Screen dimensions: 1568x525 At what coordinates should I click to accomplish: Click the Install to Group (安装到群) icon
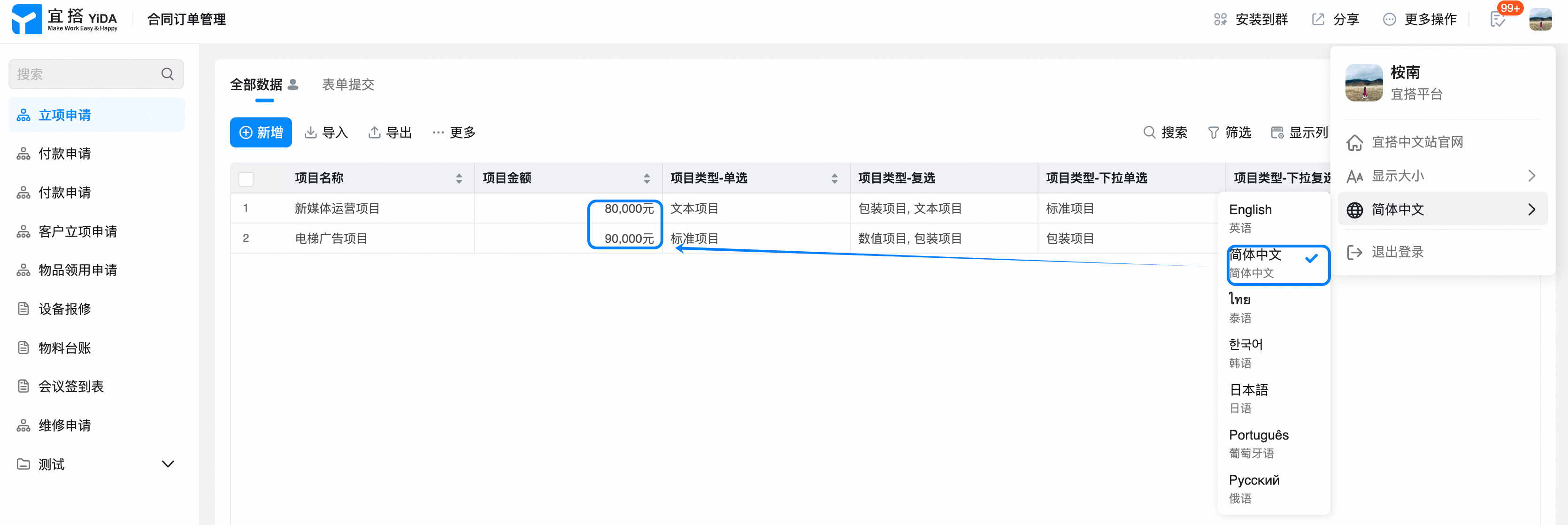click(x=1220, y=20)
